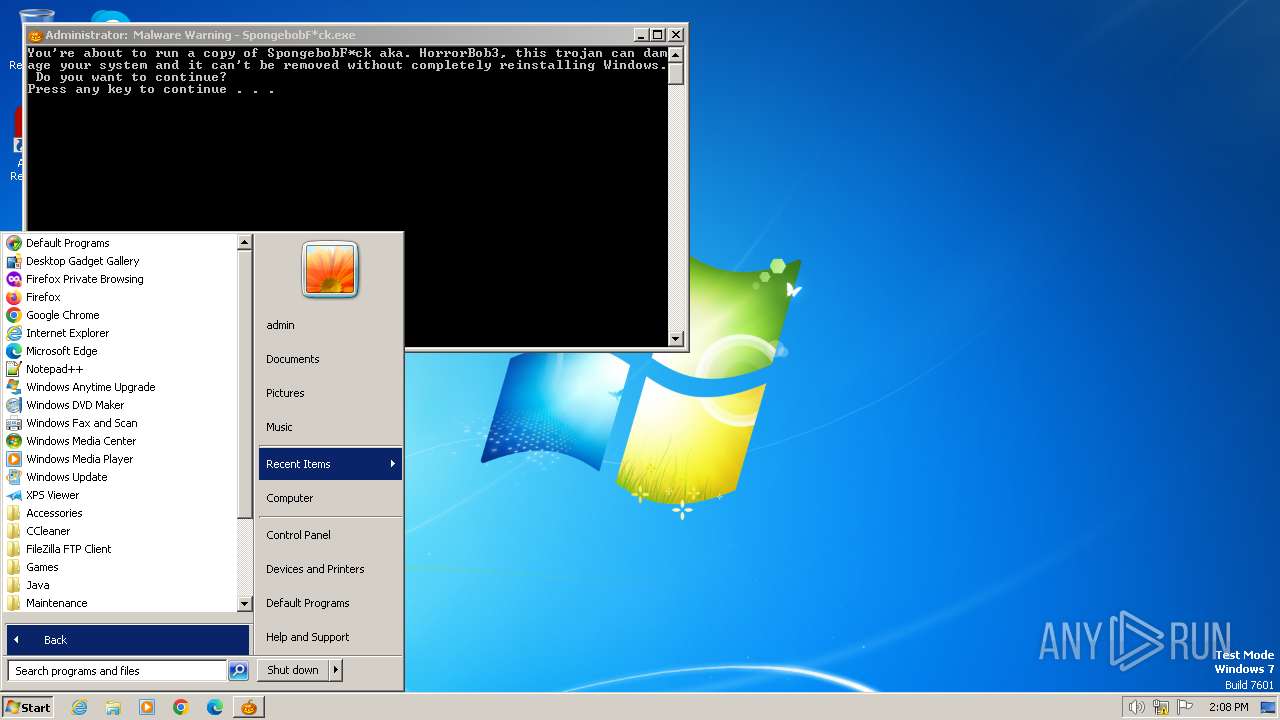Launch Internet Explorer icon in programs list
This screenshot has width=1280, height=720.
point(14,333)
